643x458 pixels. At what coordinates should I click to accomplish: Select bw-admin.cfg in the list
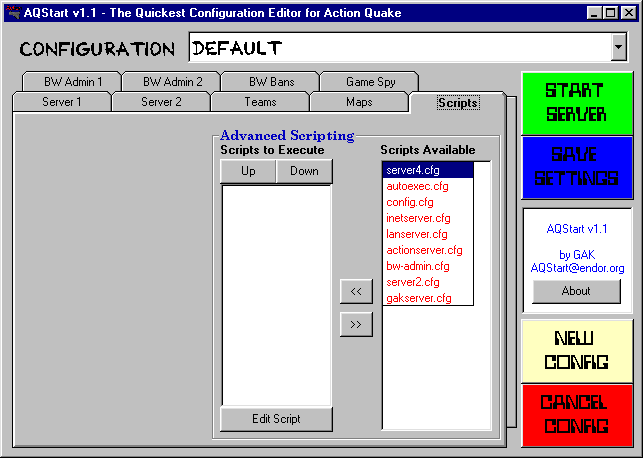coord(428,266)
